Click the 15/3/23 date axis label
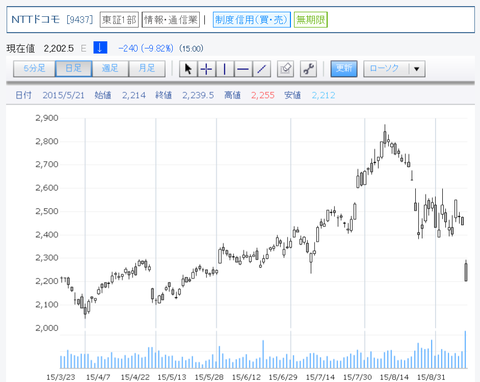Image resolution: width=480 pixels, height=382 pixels. [61, 377]
